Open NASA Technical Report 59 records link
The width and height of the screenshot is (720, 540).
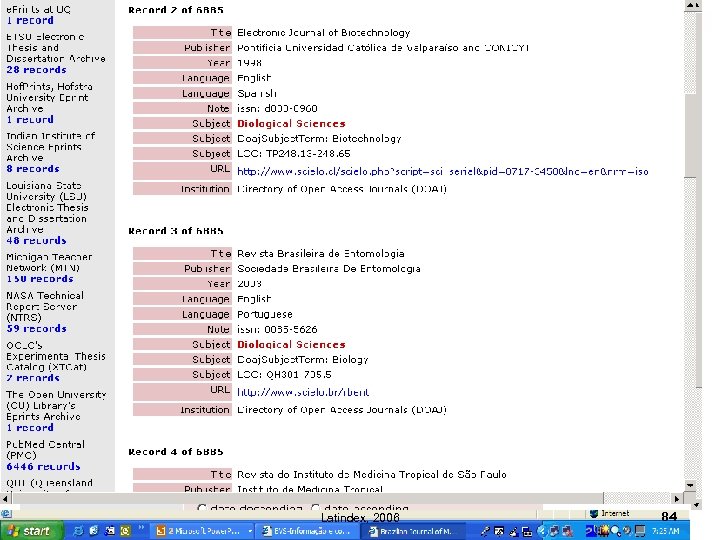36,329
